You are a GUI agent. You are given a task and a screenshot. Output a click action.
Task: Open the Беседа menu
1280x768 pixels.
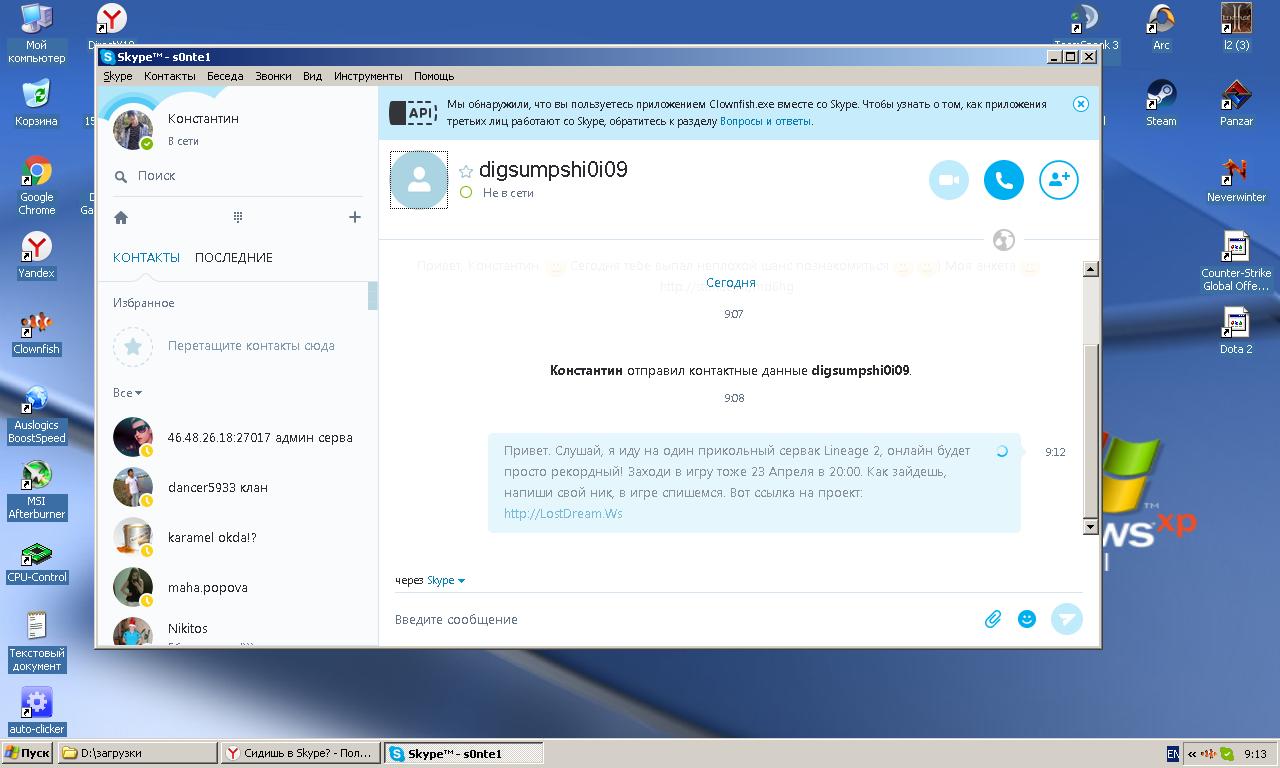225,76
